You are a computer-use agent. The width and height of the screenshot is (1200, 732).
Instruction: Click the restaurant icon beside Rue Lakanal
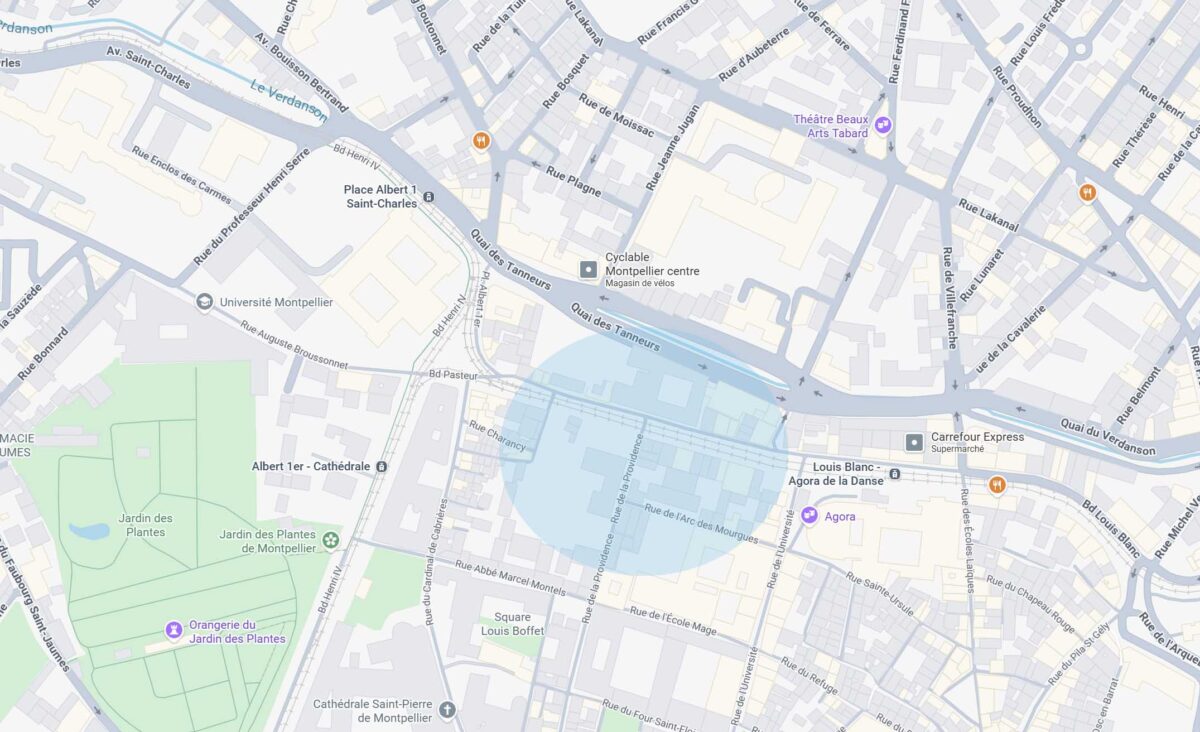[1087, 192]
